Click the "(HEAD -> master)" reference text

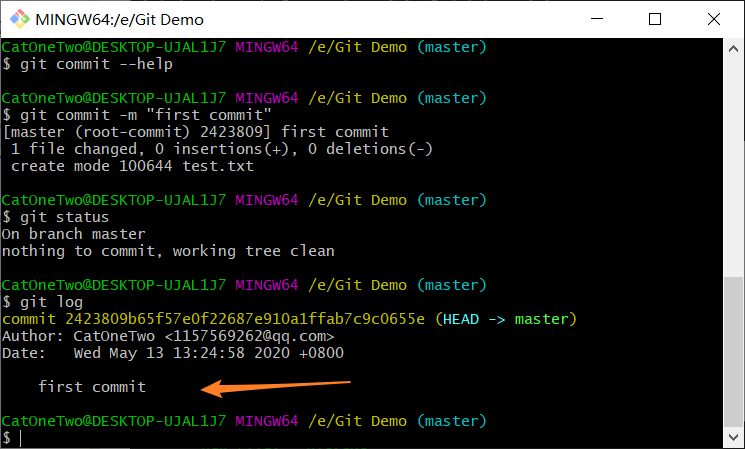pyautogui.click(x=506, y=319)
